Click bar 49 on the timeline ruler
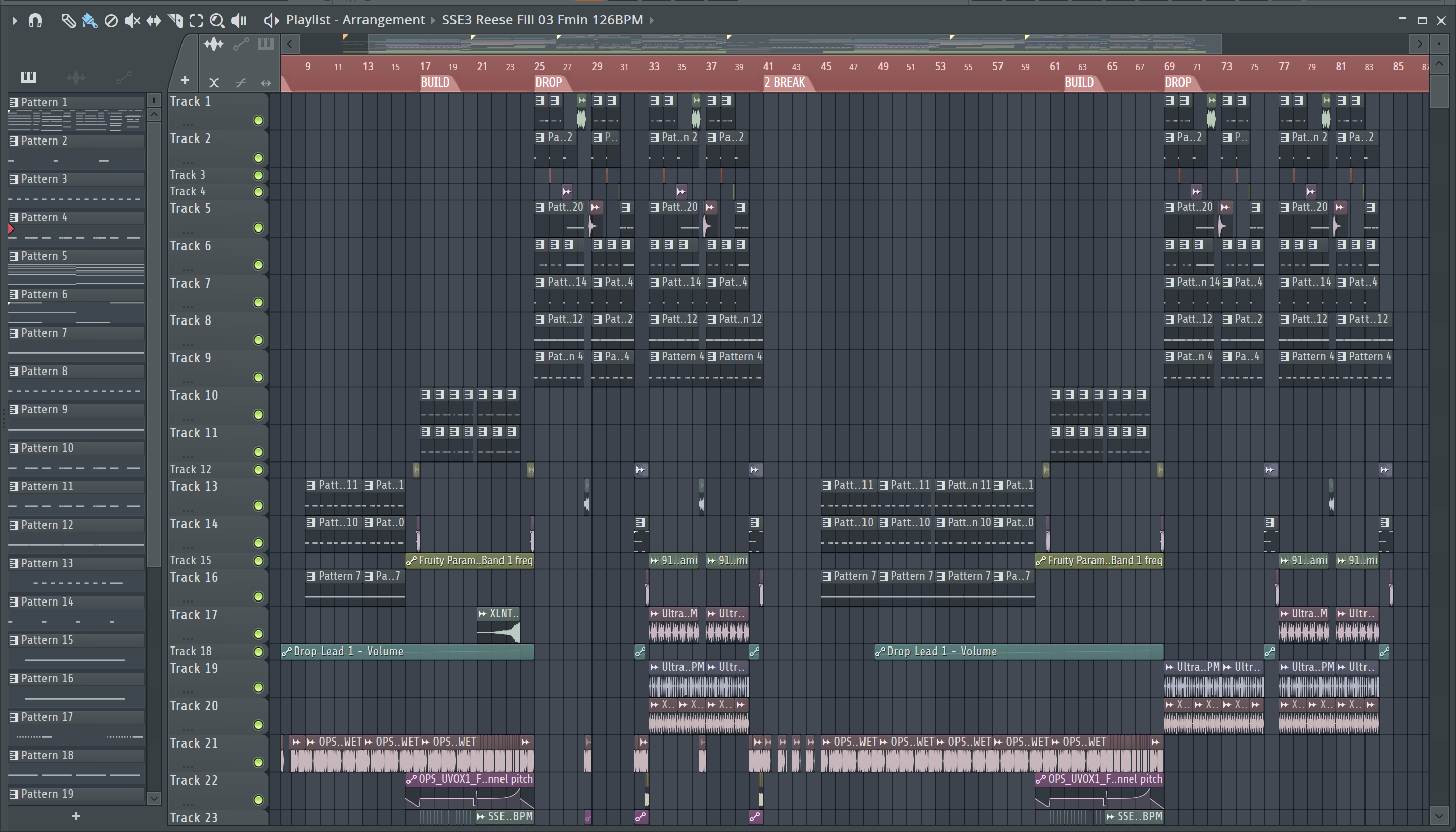Screen dimensions: 1456x832 pos(883,66)
